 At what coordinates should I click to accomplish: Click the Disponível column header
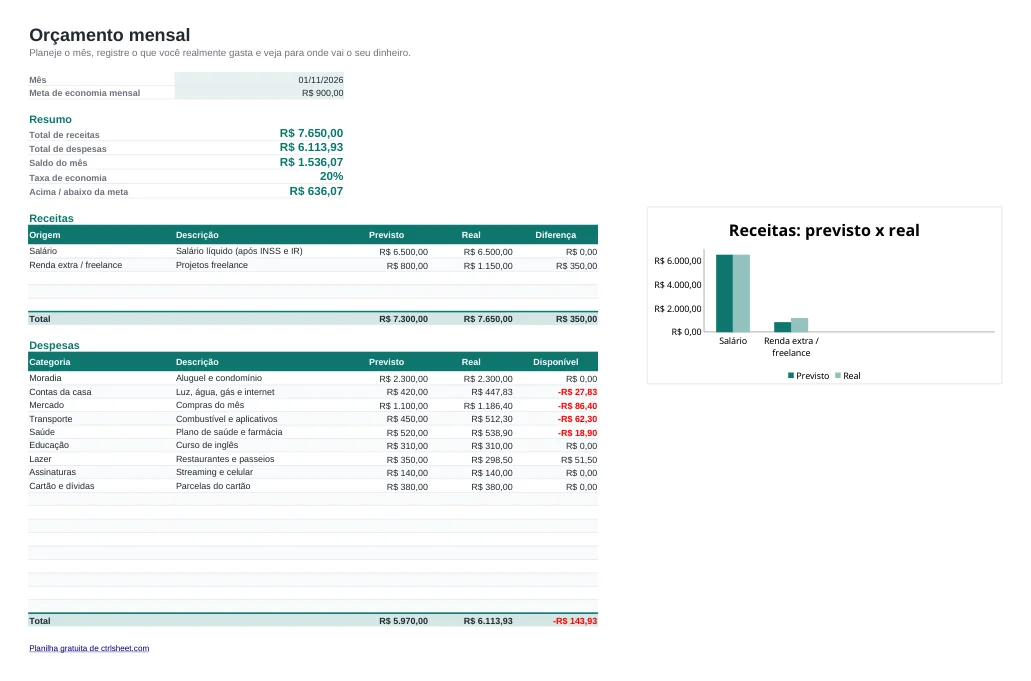tap(556, 362)
